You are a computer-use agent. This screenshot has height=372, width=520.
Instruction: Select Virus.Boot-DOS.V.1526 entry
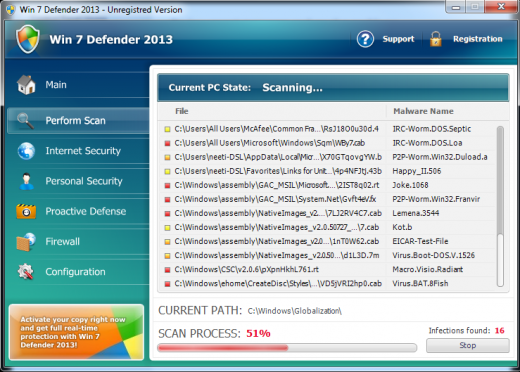point(328,255)
